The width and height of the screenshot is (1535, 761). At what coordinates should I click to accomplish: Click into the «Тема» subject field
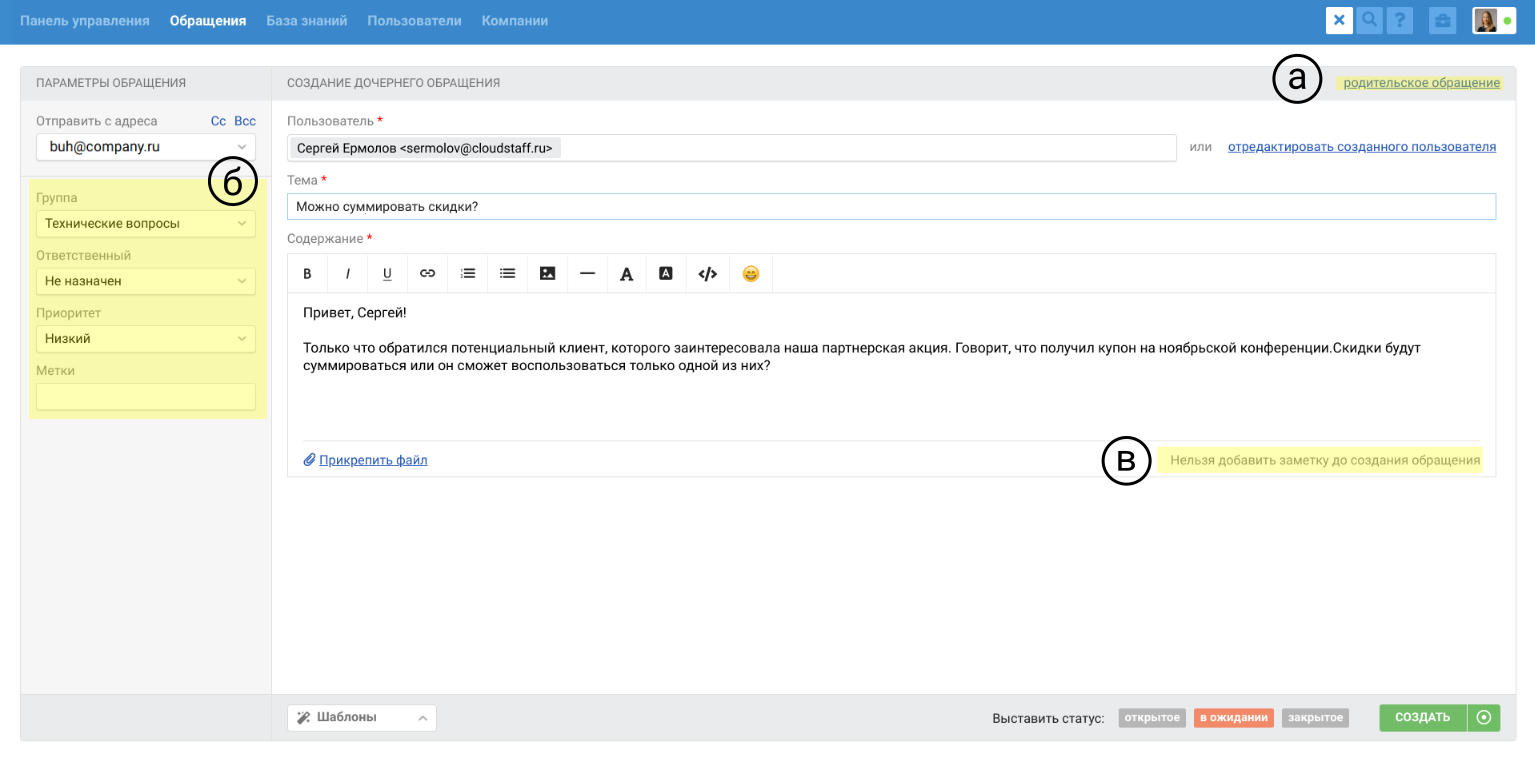click(890, 207)
